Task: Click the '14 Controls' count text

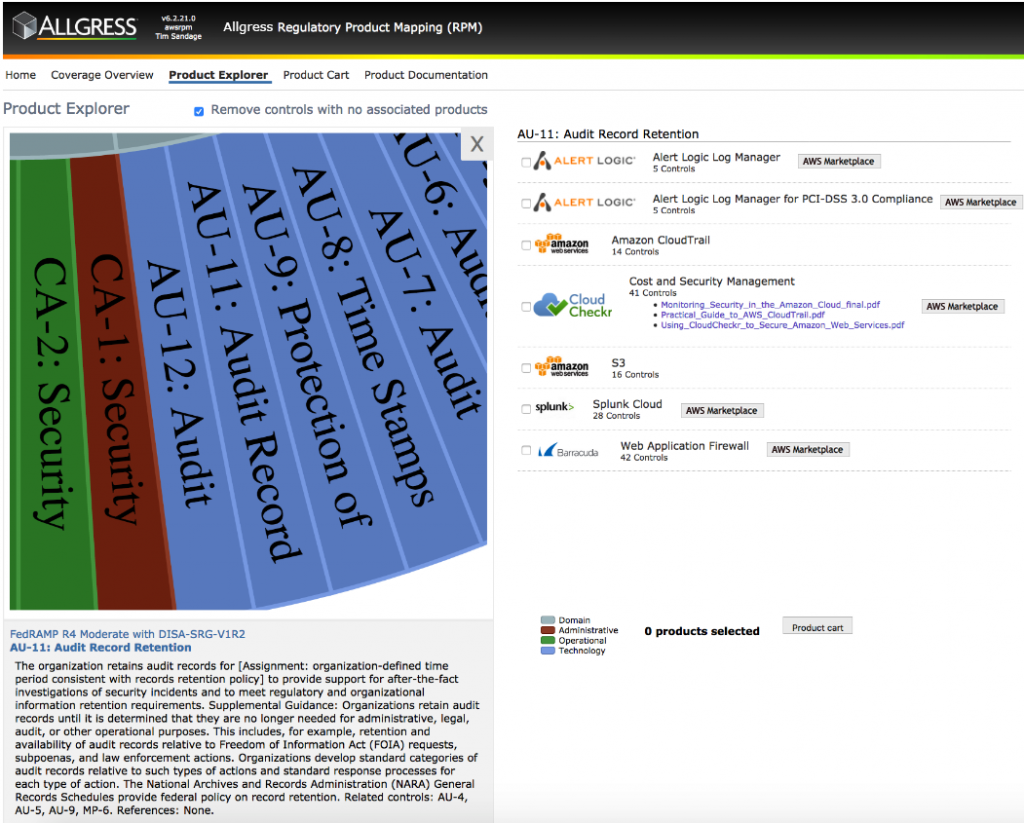Action: tap(635, 252)
